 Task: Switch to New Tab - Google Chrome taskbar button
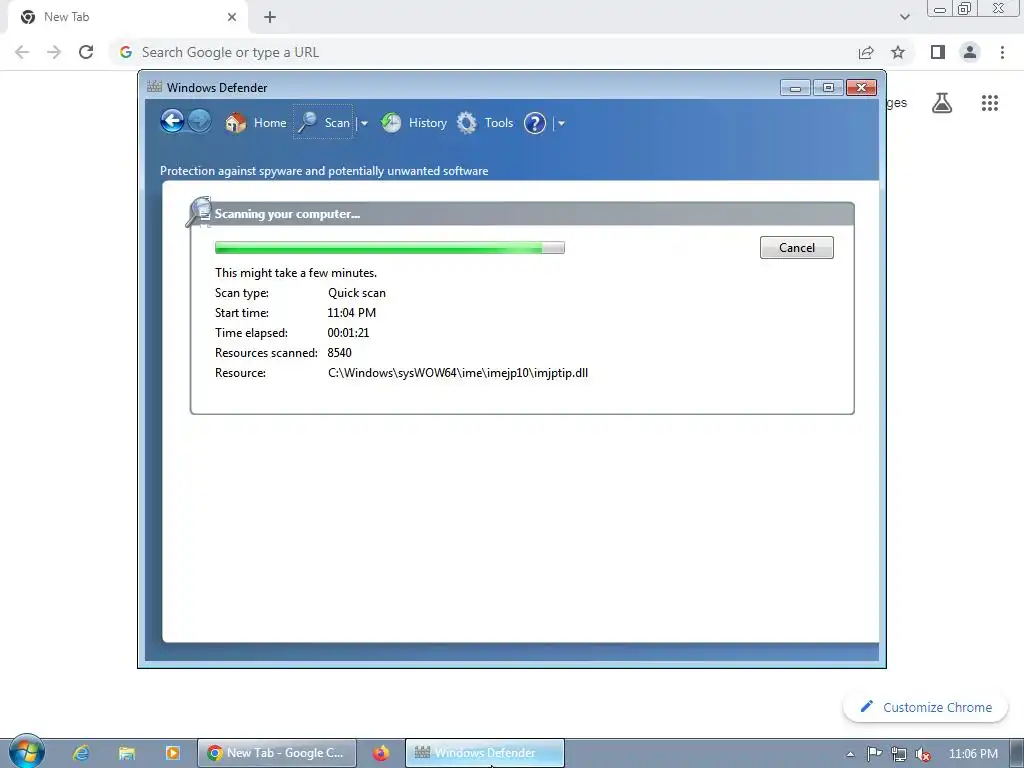click(277, 753)
